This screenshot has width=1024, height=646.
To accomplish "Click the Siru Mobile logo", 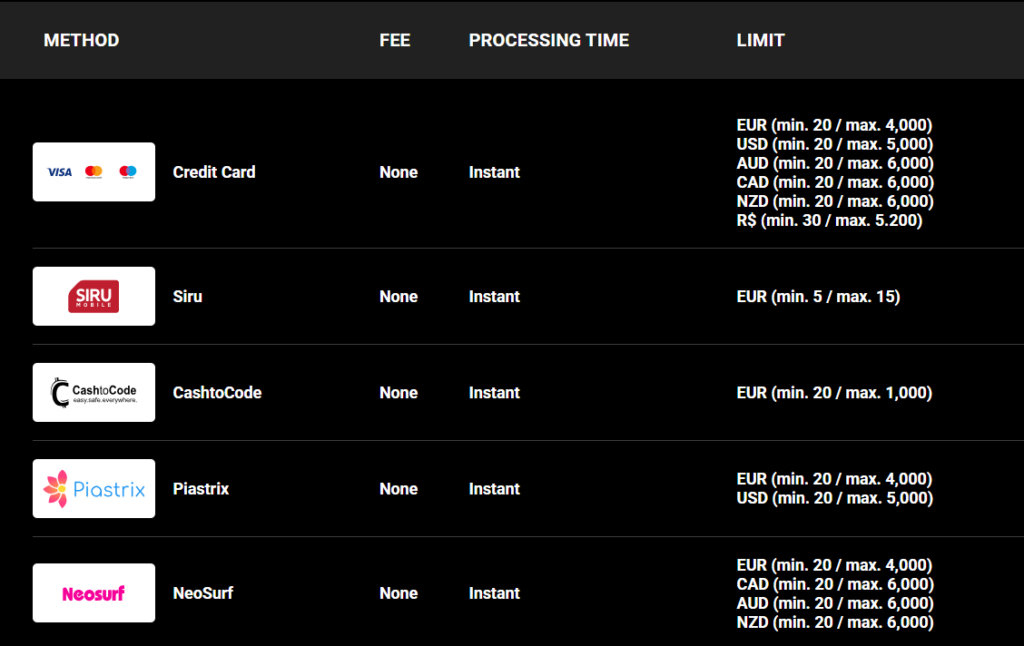I will (94, 297).
